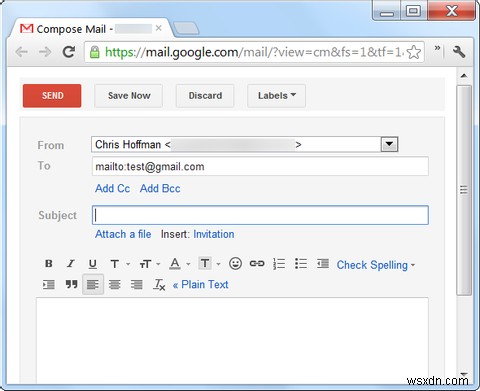Image resolution: width=480 pixels, height=391 pixels.
Task: Select the Compose Mail browser tab
Action: pyautogui.click(x=92, y=29)
